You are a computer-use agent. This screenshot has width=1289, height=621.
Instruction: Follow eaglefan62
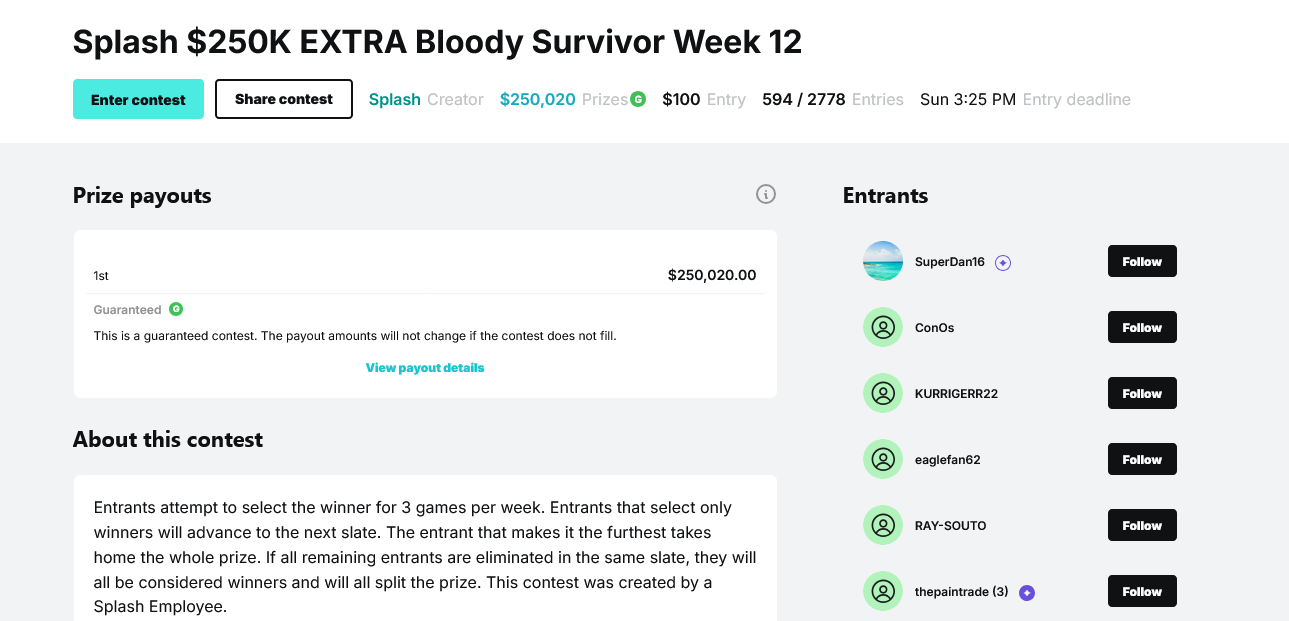tap(1141, 459)
